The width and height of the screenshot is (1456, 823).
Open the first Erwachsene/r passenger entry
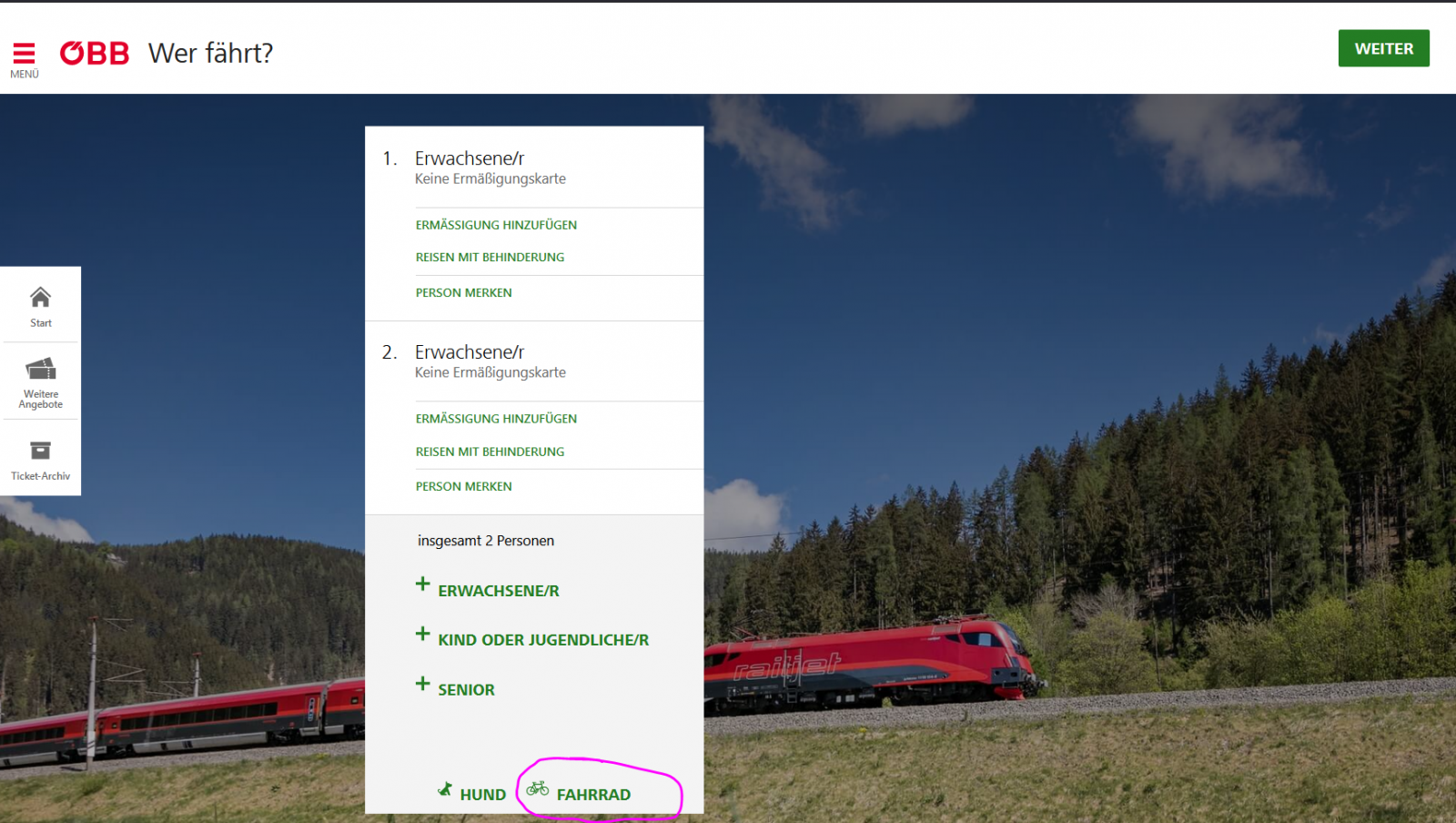[x=470, y=158]
